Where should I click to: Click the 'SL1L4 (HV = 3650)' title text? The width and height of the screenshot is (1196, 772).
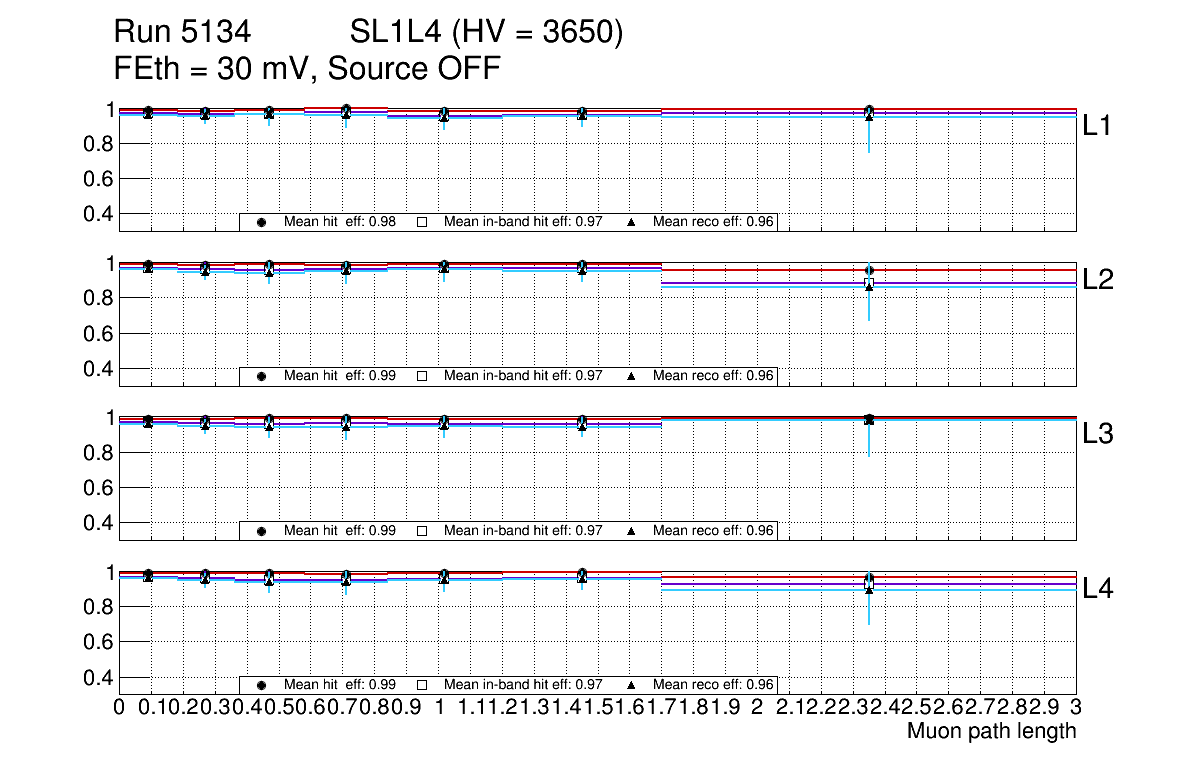coord(486,33)
